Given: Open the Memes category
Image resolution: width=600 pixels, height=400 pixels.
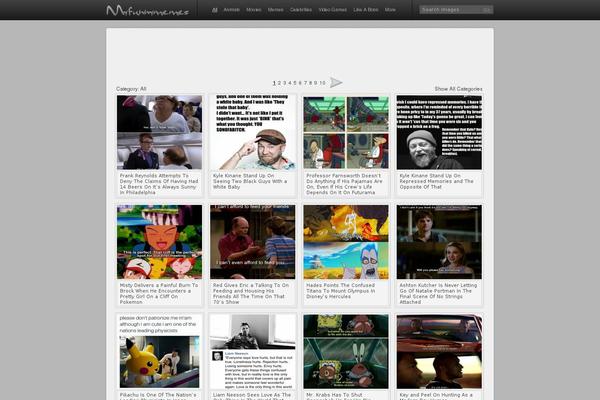Looking at the screenshot, I should pos(276,10).
